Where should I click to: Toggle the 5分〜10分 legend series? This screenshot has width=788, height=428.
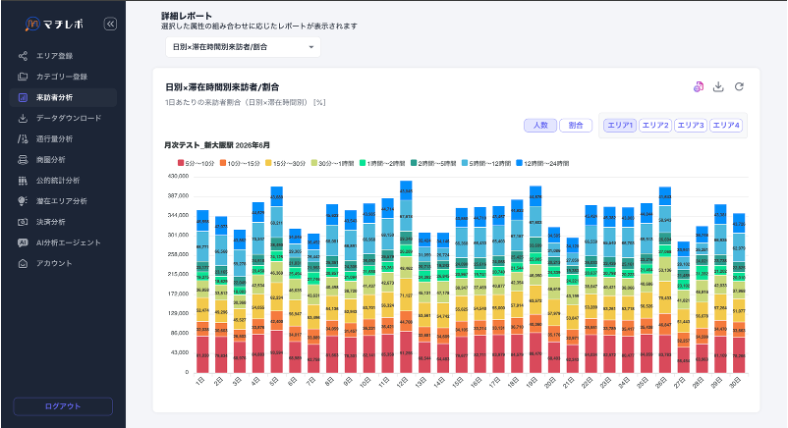[x=196, y=163]
